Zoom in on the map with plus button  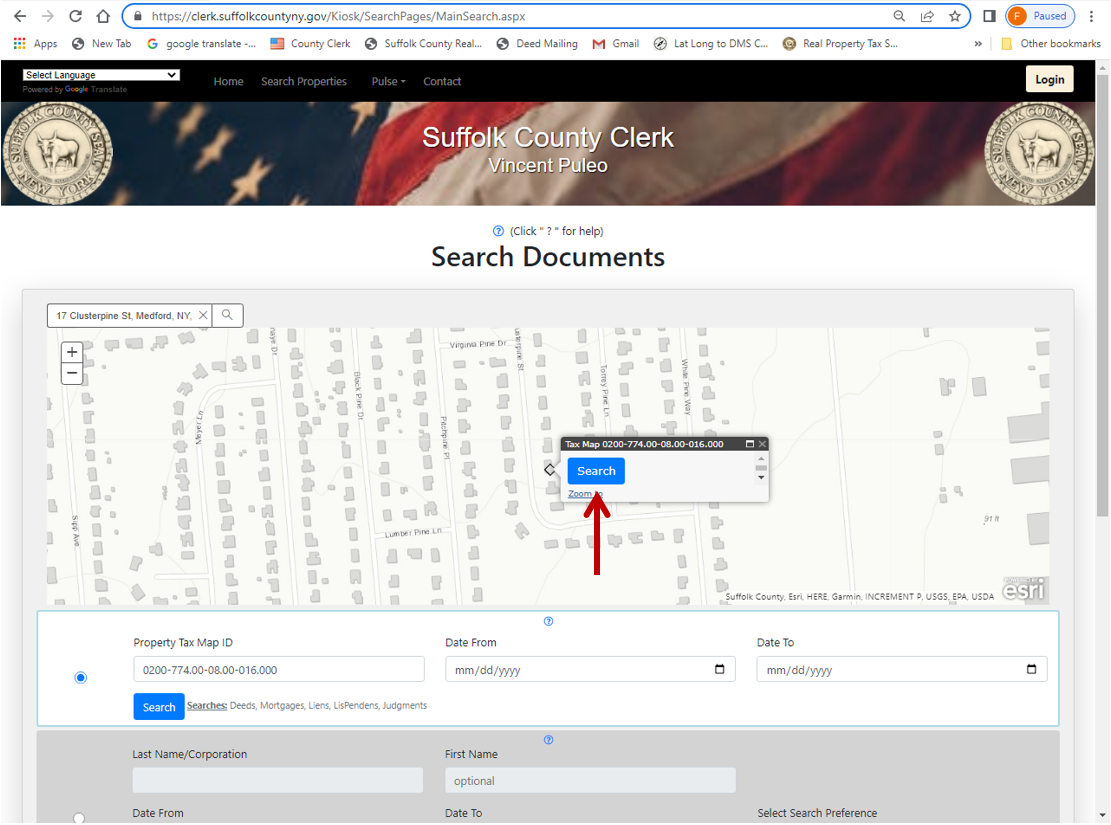click(72, 352)
